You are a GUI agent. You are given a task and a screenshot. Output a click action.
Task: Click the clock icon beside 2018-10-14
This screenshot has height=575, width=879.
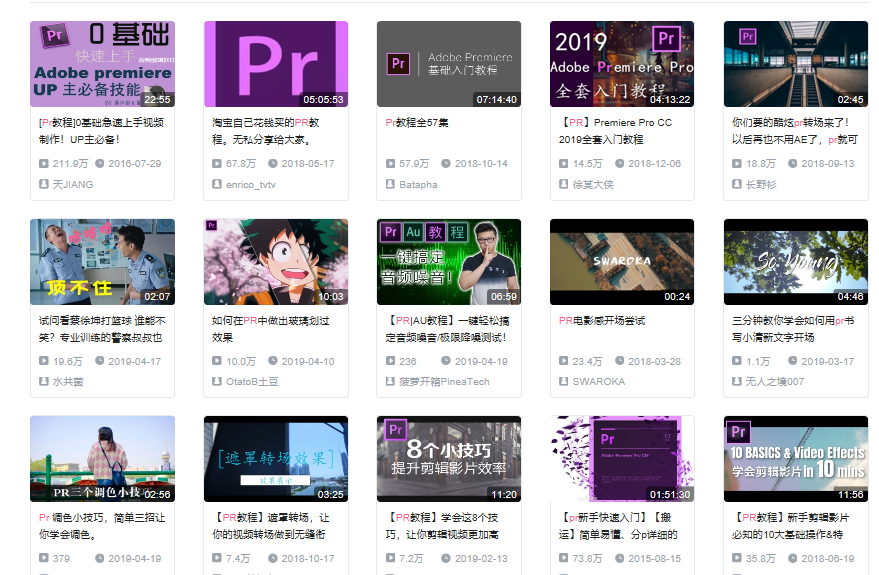(x=446, y=164)
